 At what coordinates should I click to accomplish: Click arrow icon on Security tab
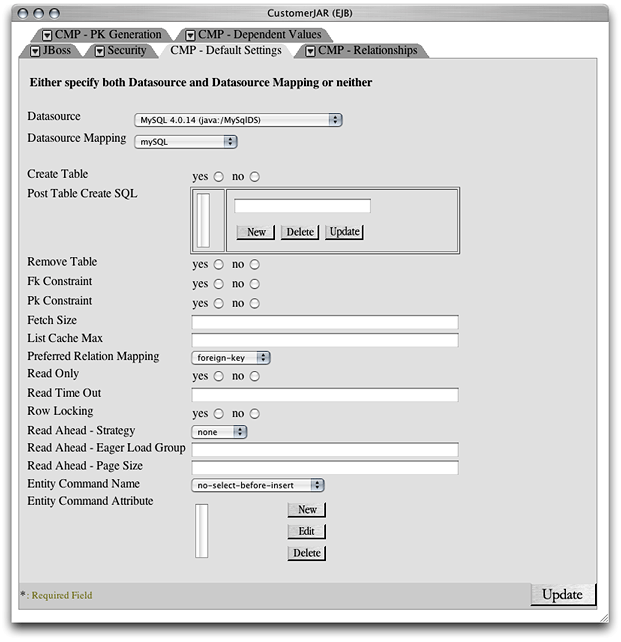[99, 51]
